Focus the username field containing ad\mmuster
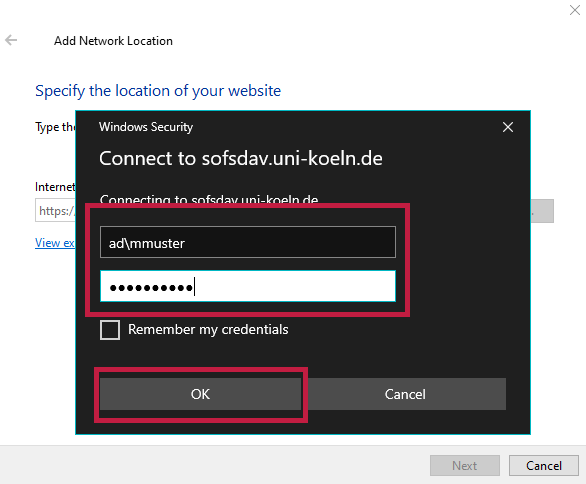Viewport: 586px width, 484px height. (248, 242)
